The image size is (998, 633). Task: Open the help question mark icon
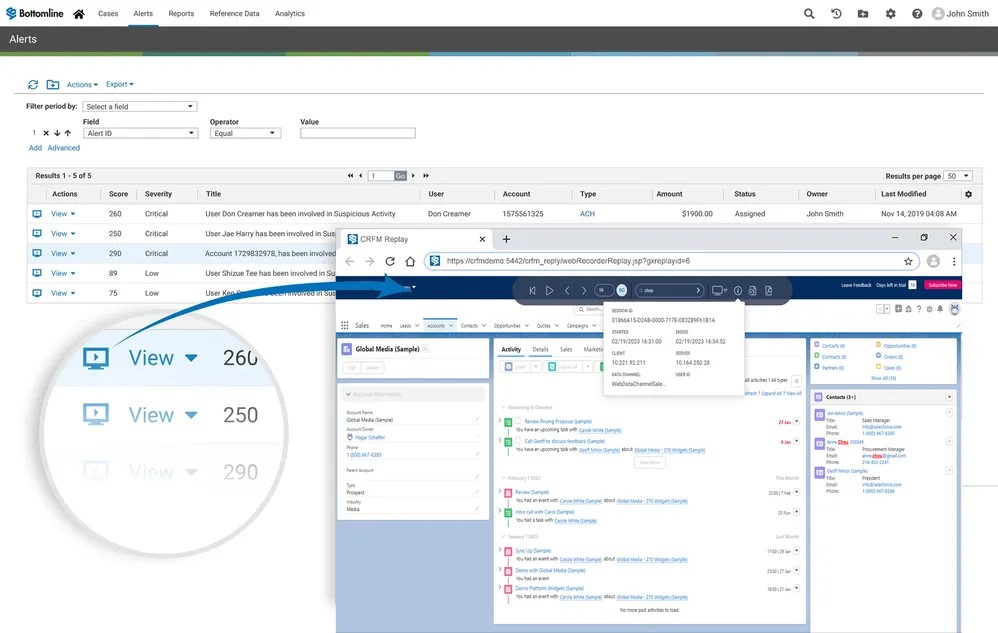tap(917, 13)
